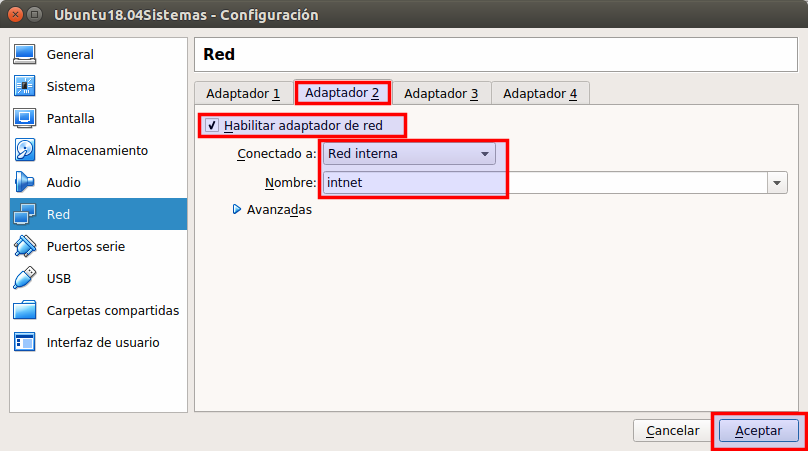The width and height of the screenshot is (808, 451).
Task: Click the Almacenamiento disk icon
Action: click(25, 150)
